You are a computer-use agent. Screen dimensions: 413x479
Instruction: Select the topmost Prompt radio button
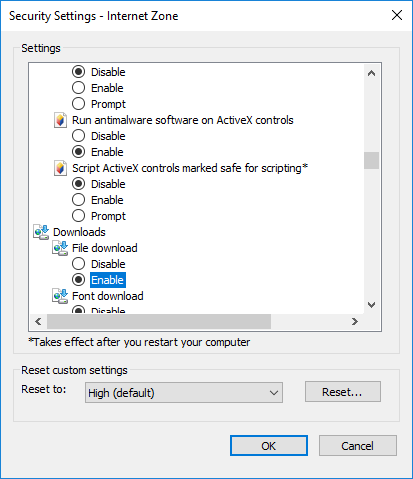[78, 104]
